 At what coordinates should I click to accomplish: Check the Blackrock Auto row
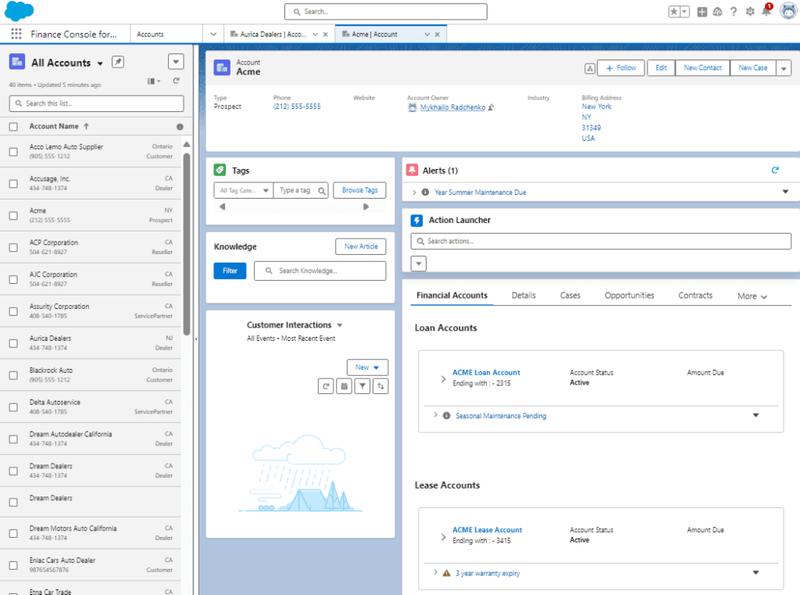[x=13, y=376]
